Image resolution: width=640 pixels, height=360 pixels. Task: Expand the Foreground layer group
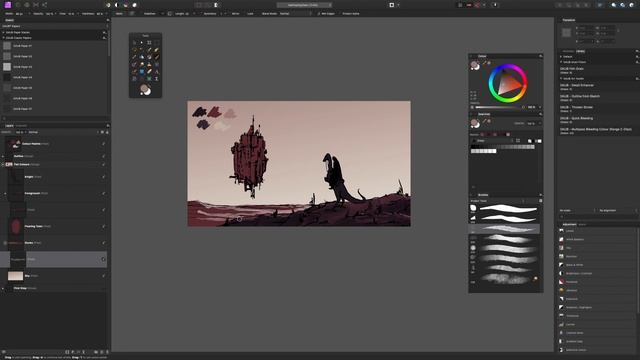5,193
